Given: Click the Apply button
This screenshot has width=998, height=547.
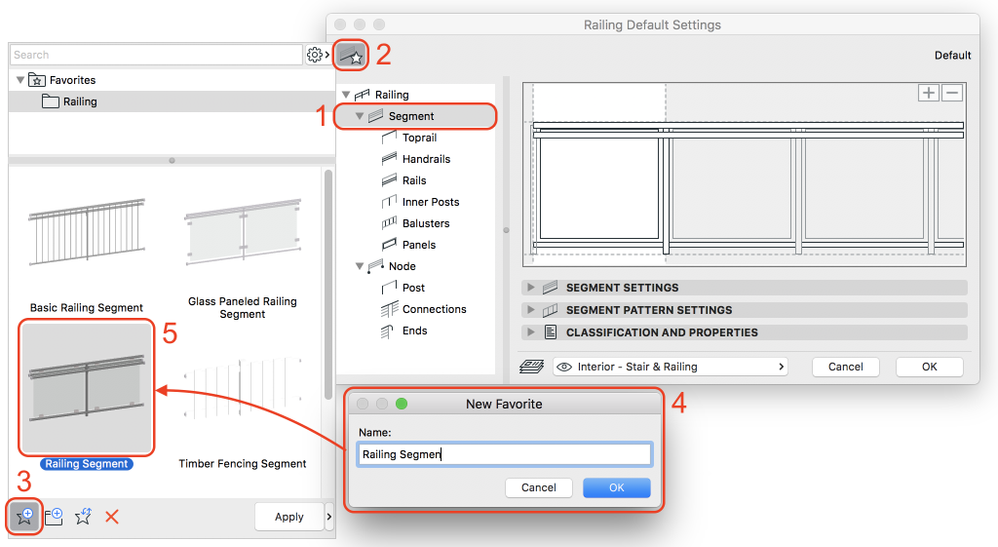Looking at the screenshot, I should click(289, 516).
